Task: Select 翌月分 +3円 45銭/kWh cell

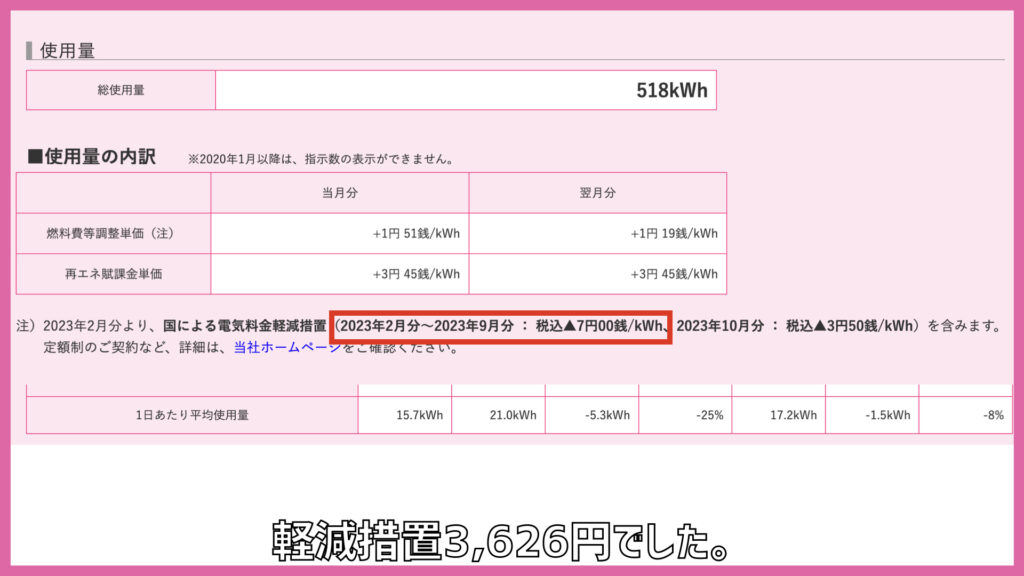Action: point(598,274)
